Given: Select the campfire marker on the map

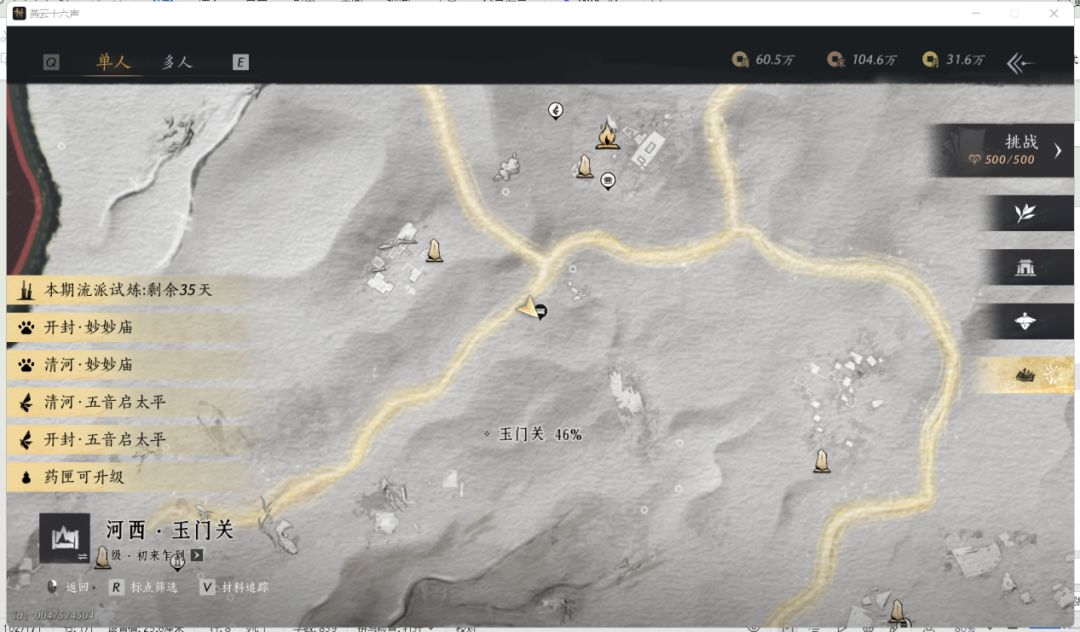Looking at the screenshot, I should tap(607, 134).
